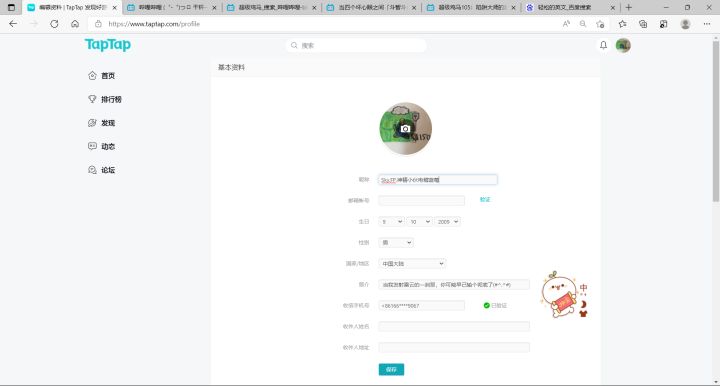The image size is (720, 386).
Task: Click the Read aloud icon in address bar
Action: [x=566, y=24]
